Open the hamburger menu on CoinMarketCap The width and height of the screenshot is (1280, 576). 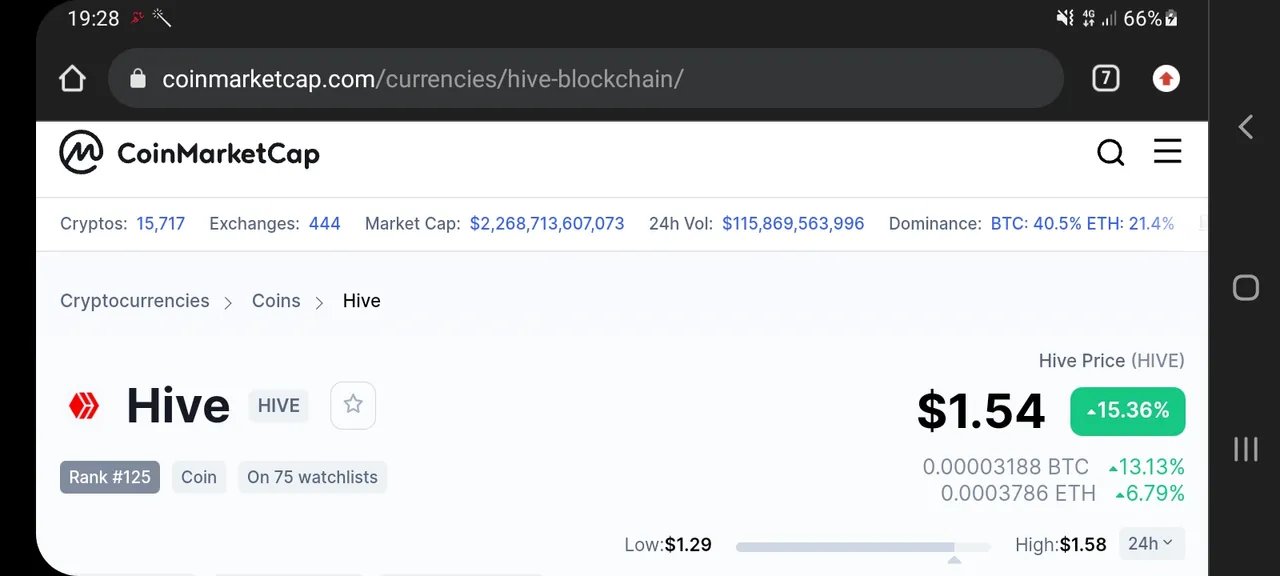pyautogui.click(x=1167, y=152)
